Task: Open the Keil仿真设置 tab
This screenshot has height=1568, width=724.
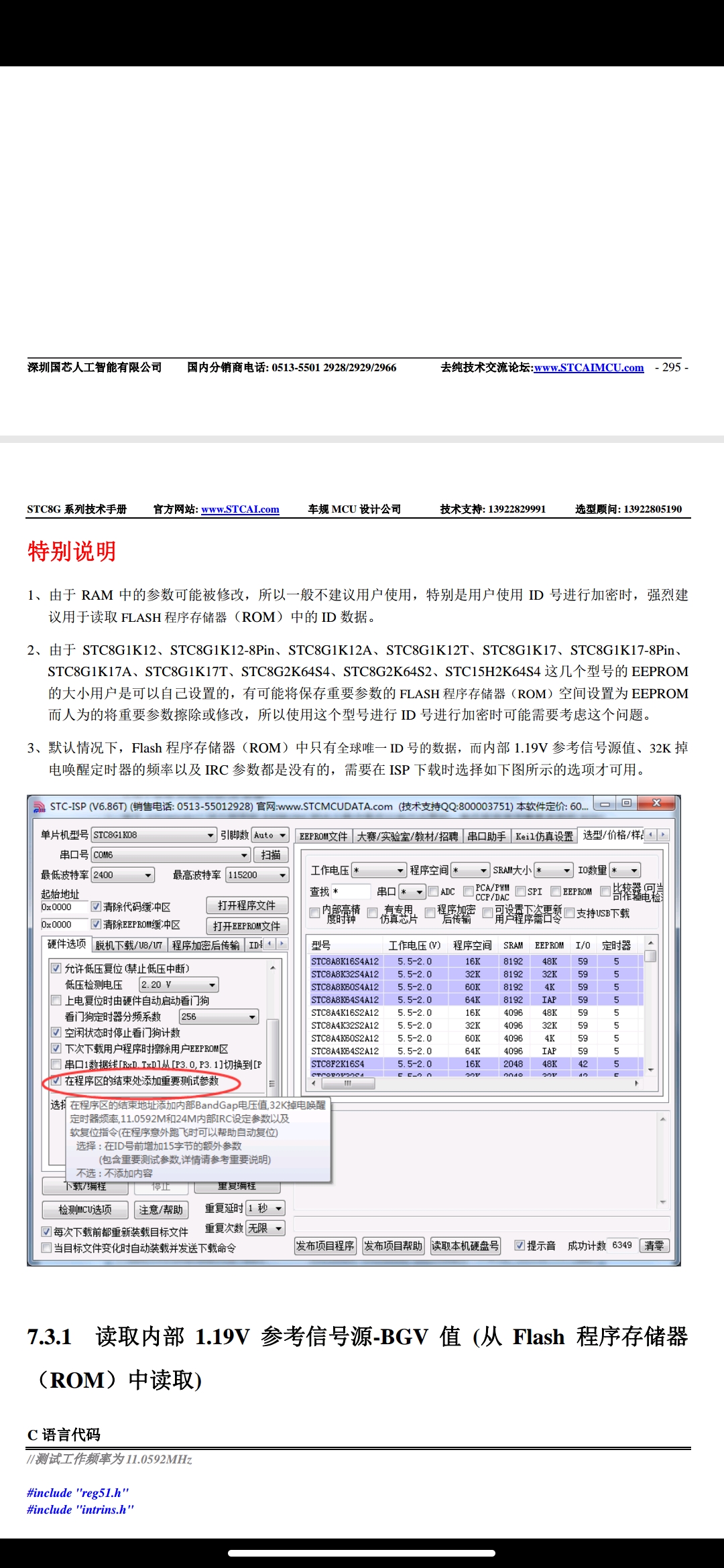Action: 544,836
